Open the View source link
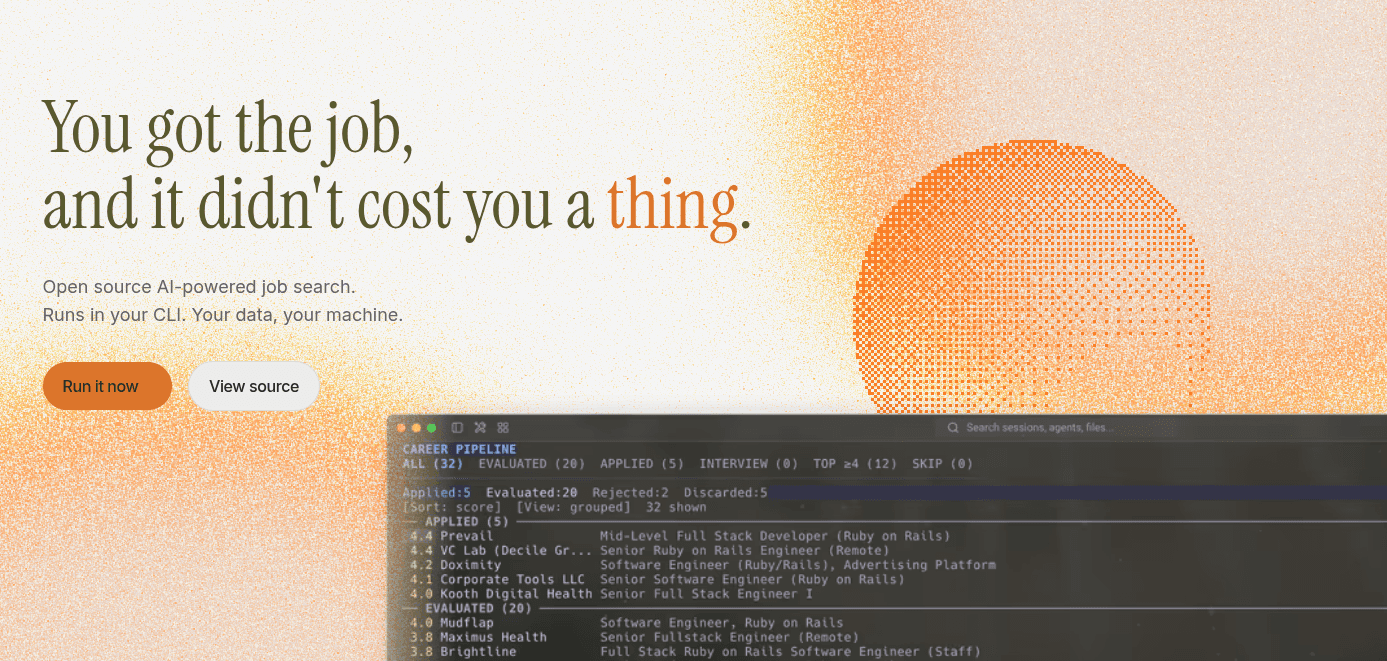1387x661 pixels. coord(254,386)
